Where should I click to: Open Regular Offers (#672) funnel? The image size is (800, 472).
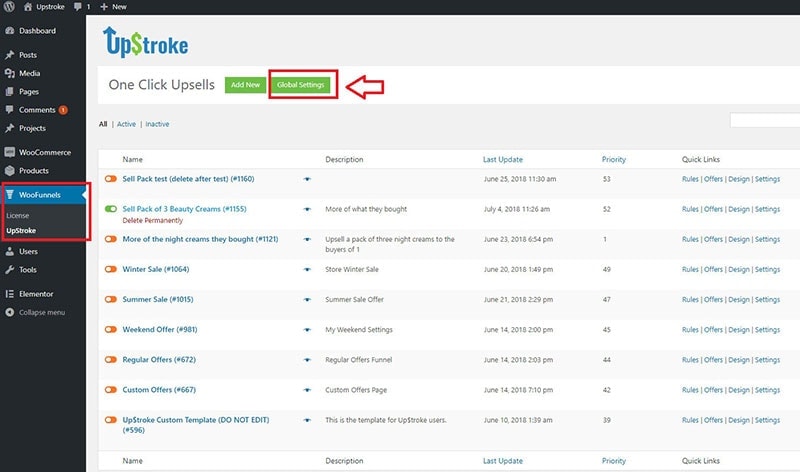pos(159,359)
